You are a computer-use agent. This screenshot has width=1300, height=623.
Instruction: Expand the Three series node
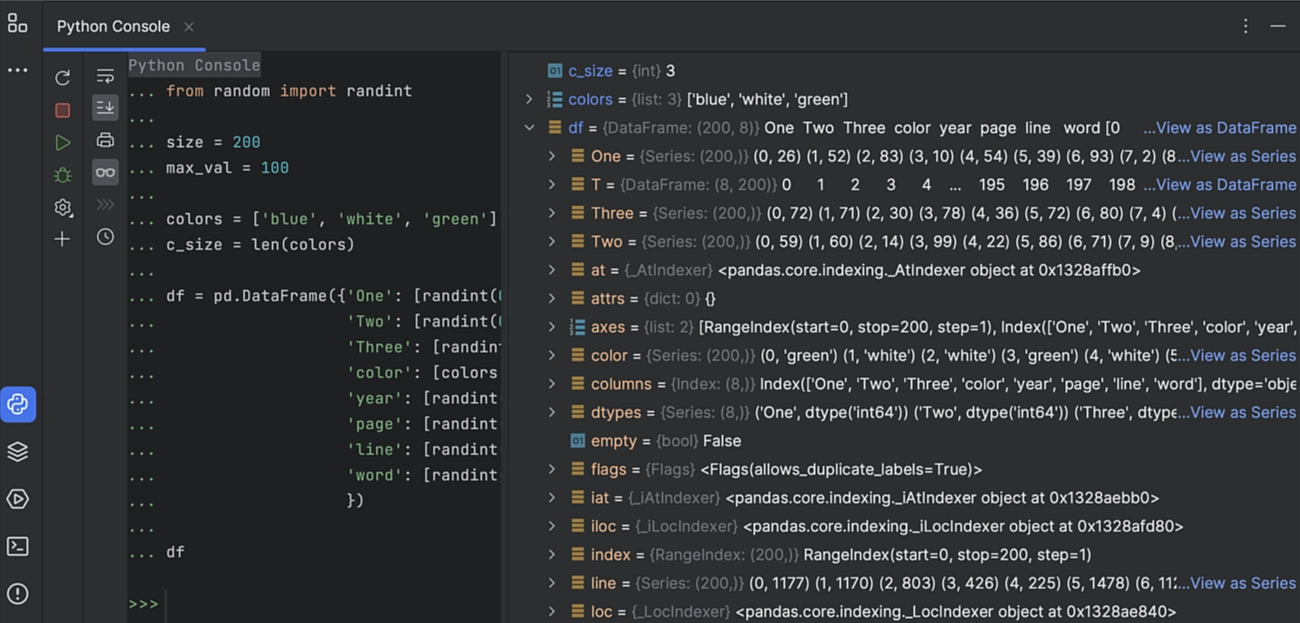point(552,213)
